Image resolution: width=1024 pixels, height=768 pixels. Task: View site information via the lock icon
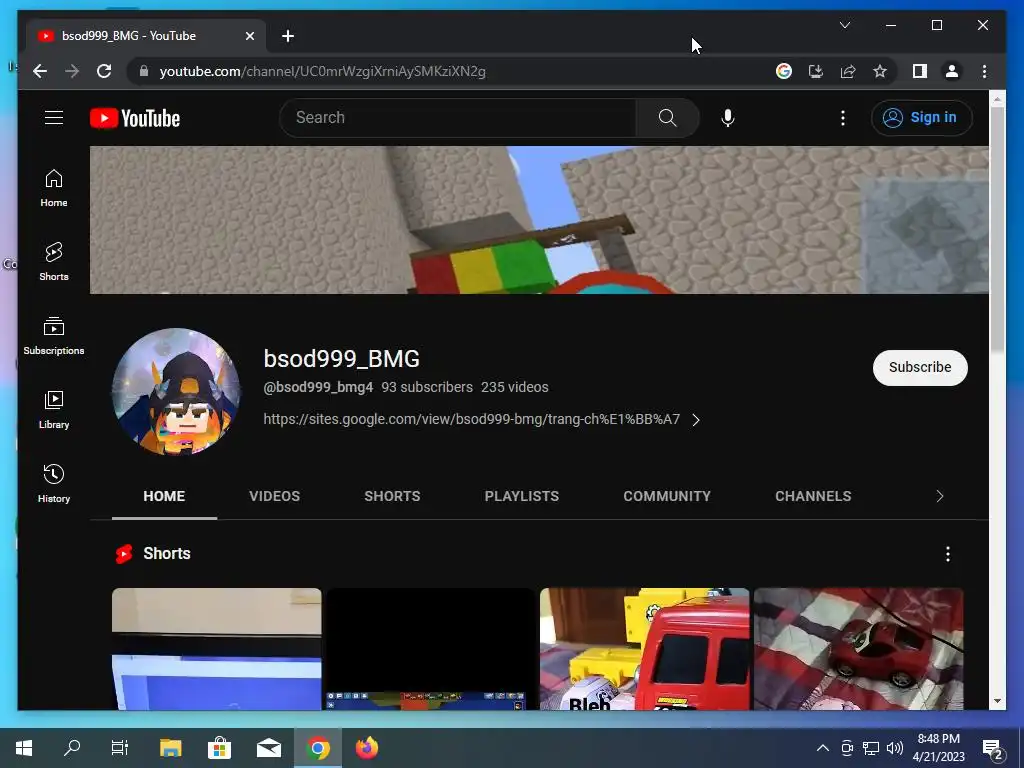pos(144,71)
